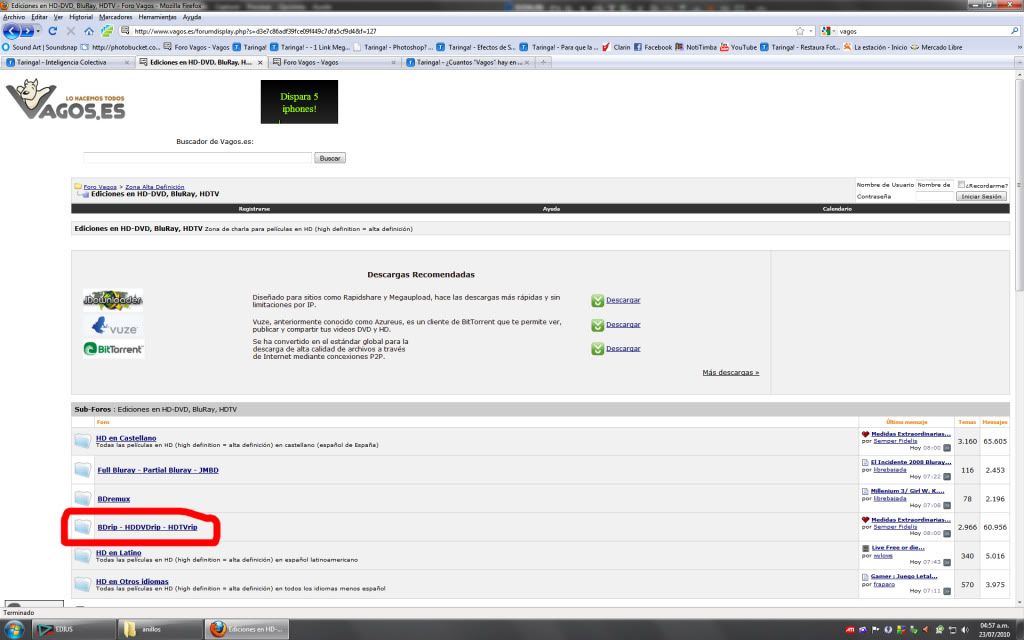The height and width of the screenshot is (640, 1024).
Task: Click the Vagos.es site logo
Action: click(x=65, y=99)
